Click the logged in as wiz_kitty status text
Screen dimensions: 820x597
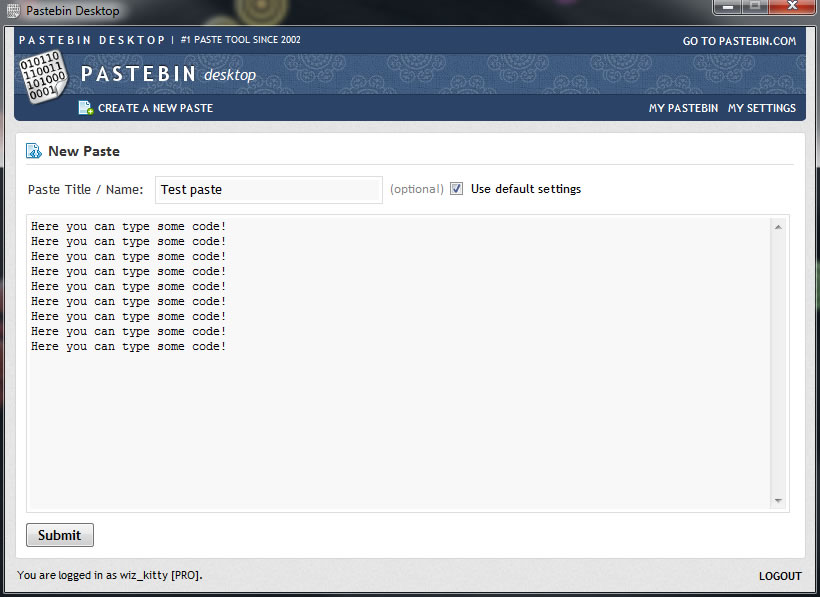click(x=109, y=575)
